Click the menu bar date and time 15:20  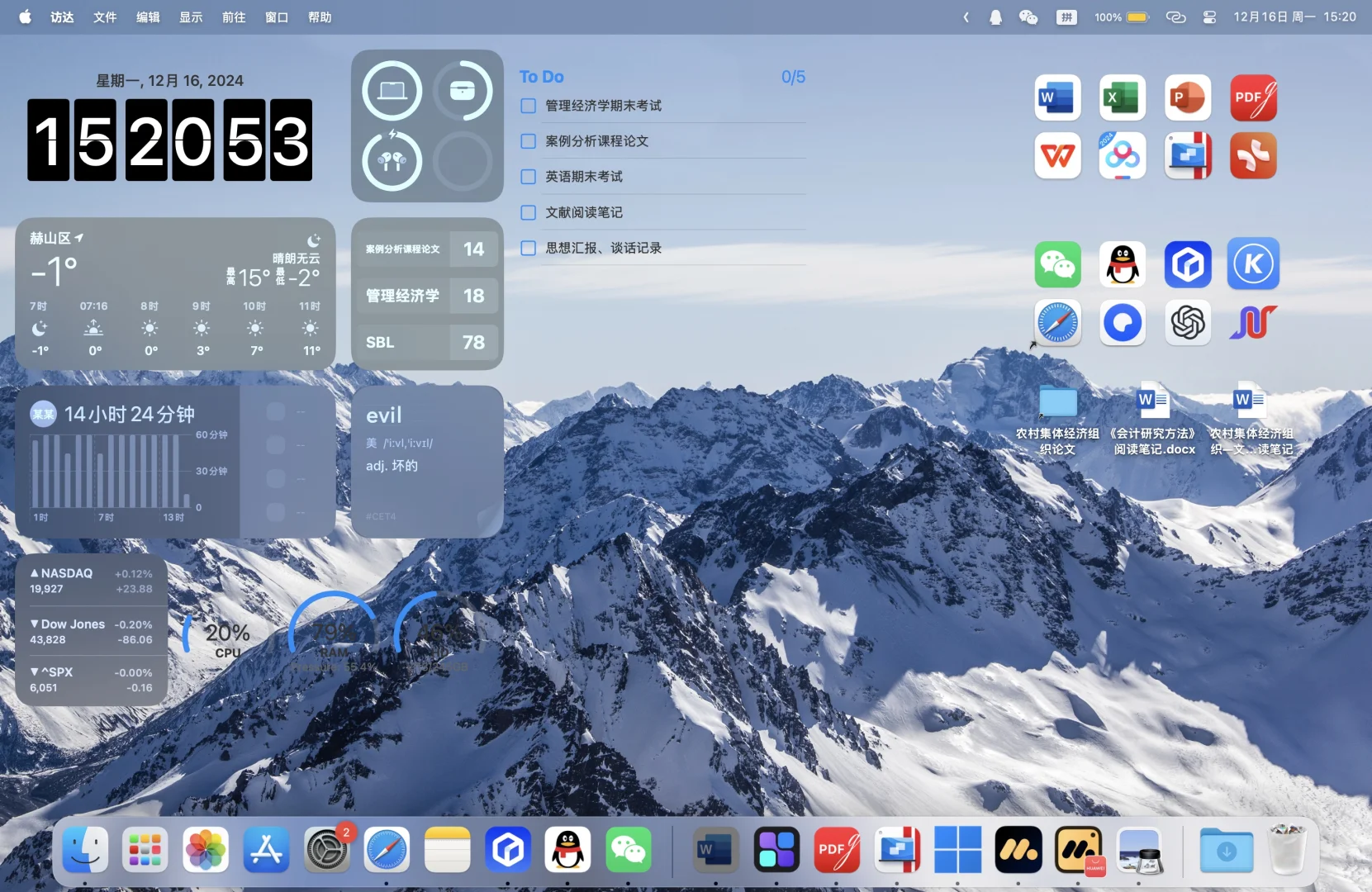click(x=1294, y=17)
